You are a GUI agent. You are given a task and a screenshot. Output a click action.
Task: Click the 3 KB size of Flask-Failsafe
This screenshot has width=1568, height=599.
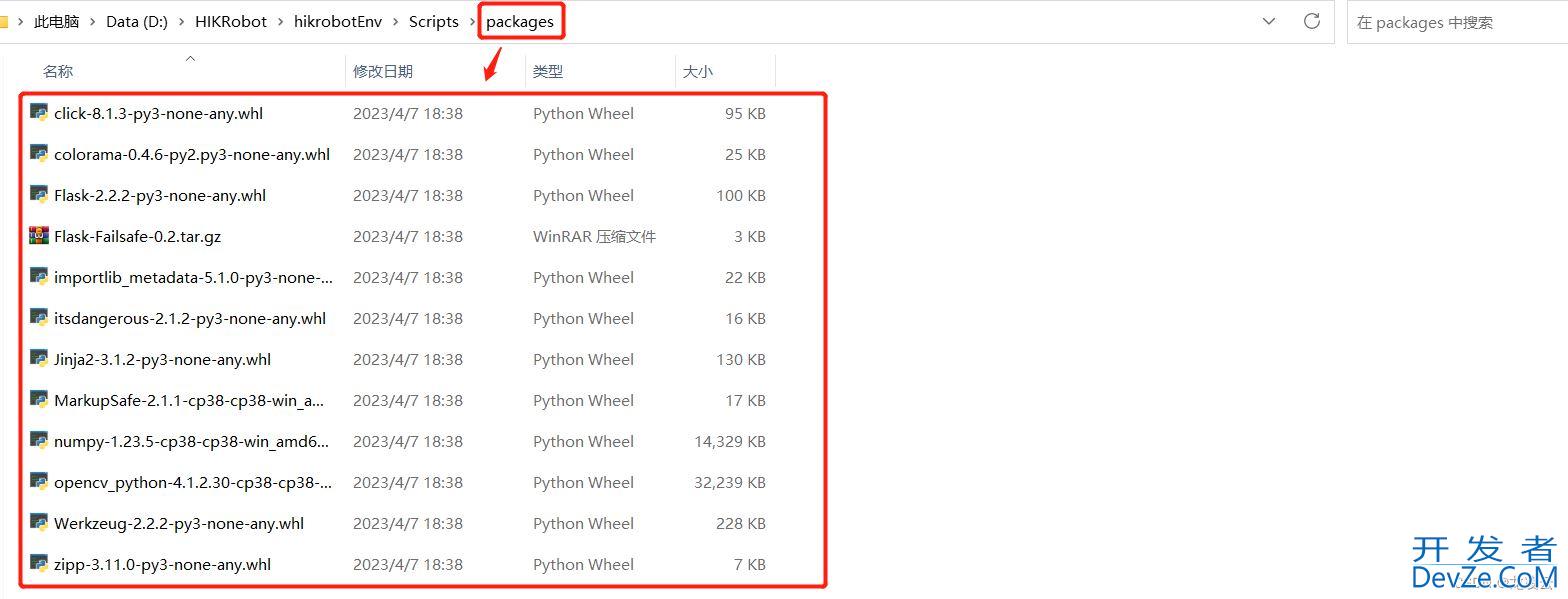coord(750,236)
